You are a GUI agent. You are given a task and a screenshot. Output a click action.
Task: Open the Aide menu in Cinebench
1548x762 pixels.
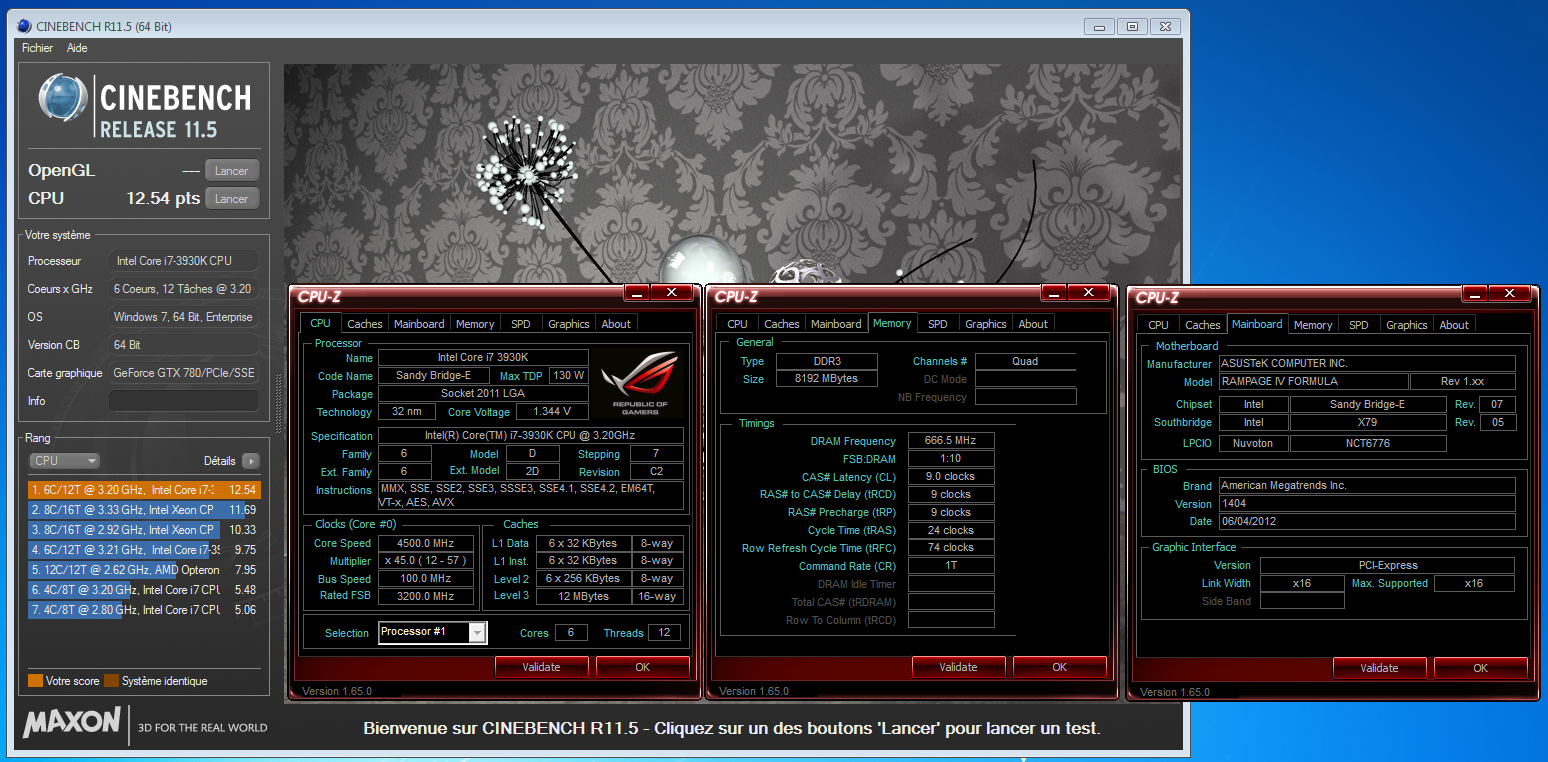[x=77, y=48]
